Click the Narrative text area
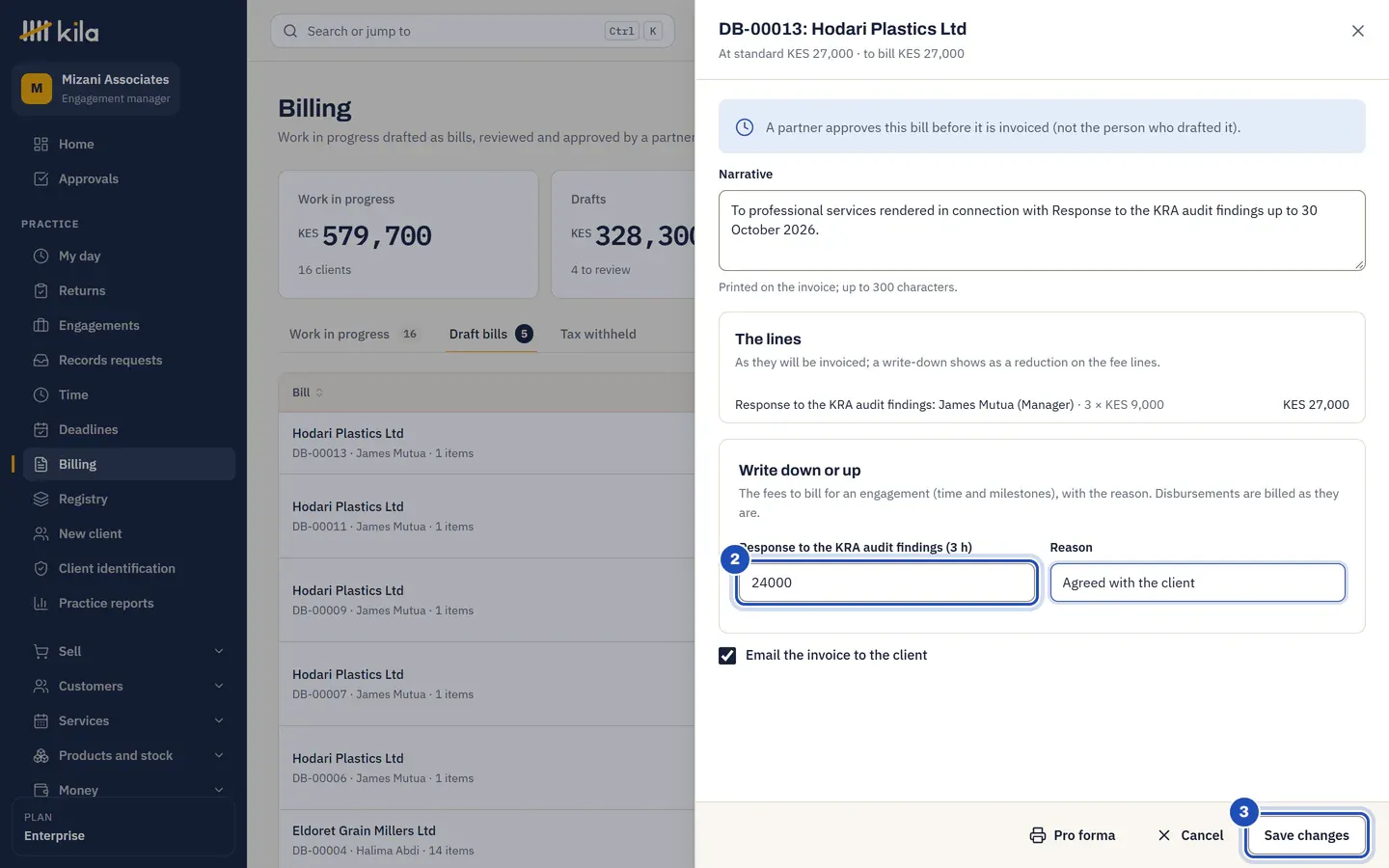Image resolution: width=1389 pixels, height=868 pixels. coord(1042,231)
